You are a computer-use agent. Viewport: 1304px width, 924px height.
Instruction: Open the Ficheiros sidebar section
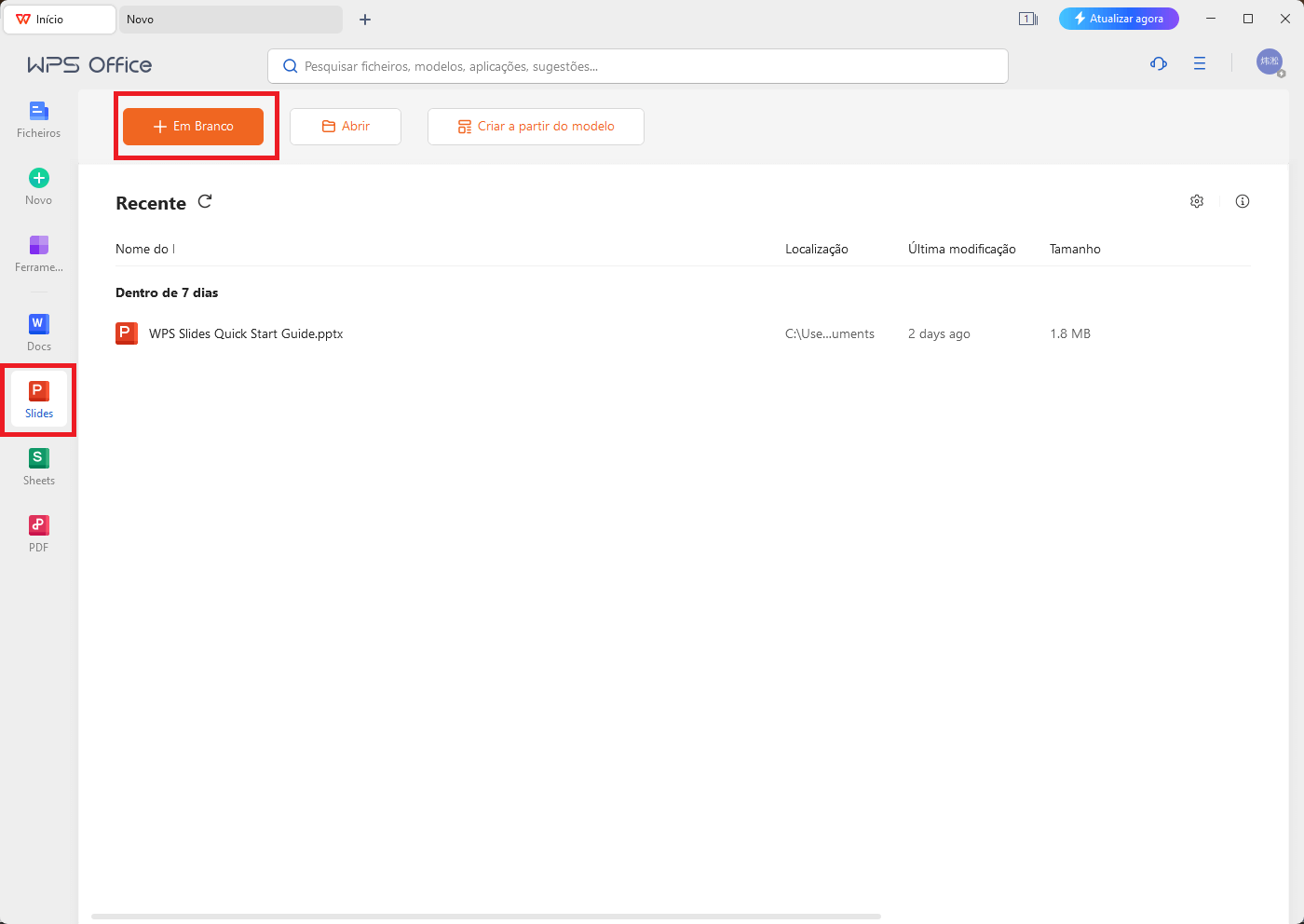(38, 120)
